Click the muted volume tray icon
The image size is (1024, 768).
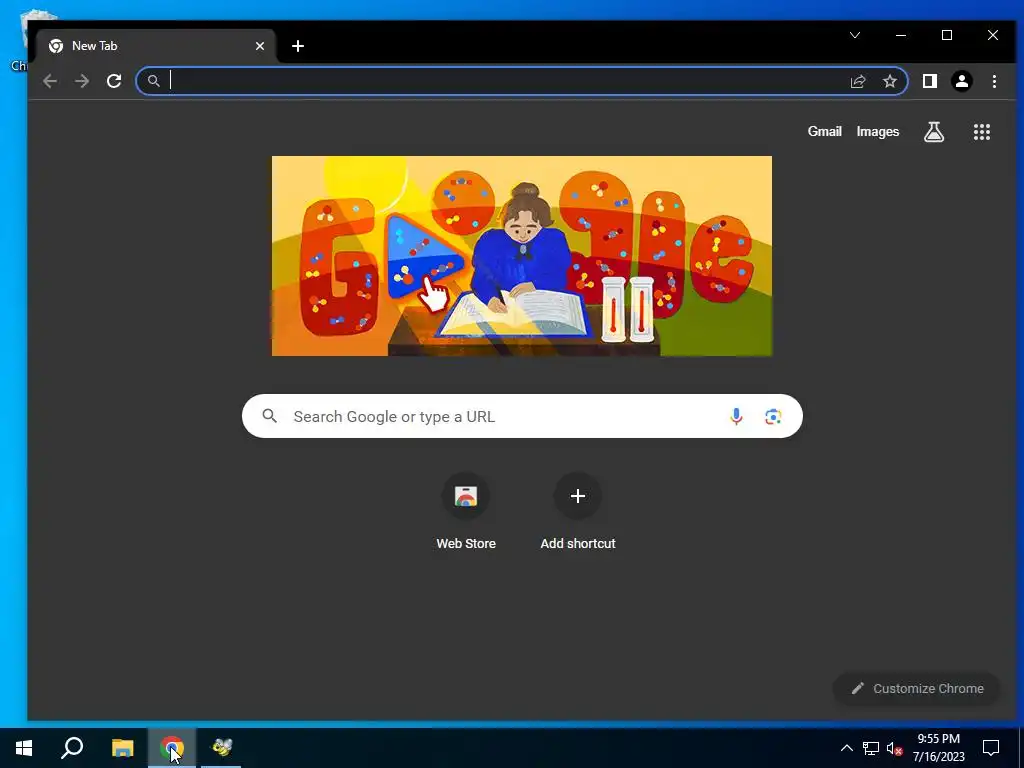click(x=894, y=748)
